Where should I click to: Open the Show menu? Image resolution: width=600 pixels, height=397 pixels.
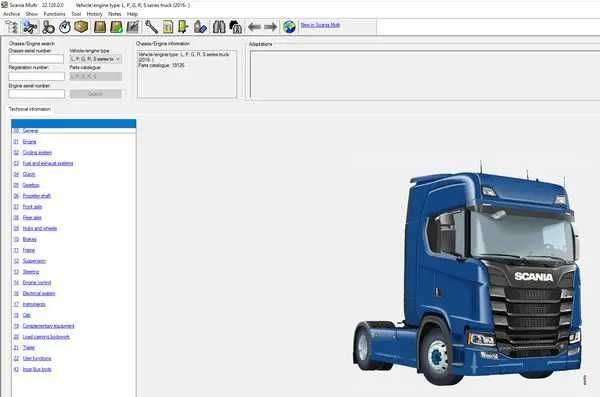[x=31, y=14]
